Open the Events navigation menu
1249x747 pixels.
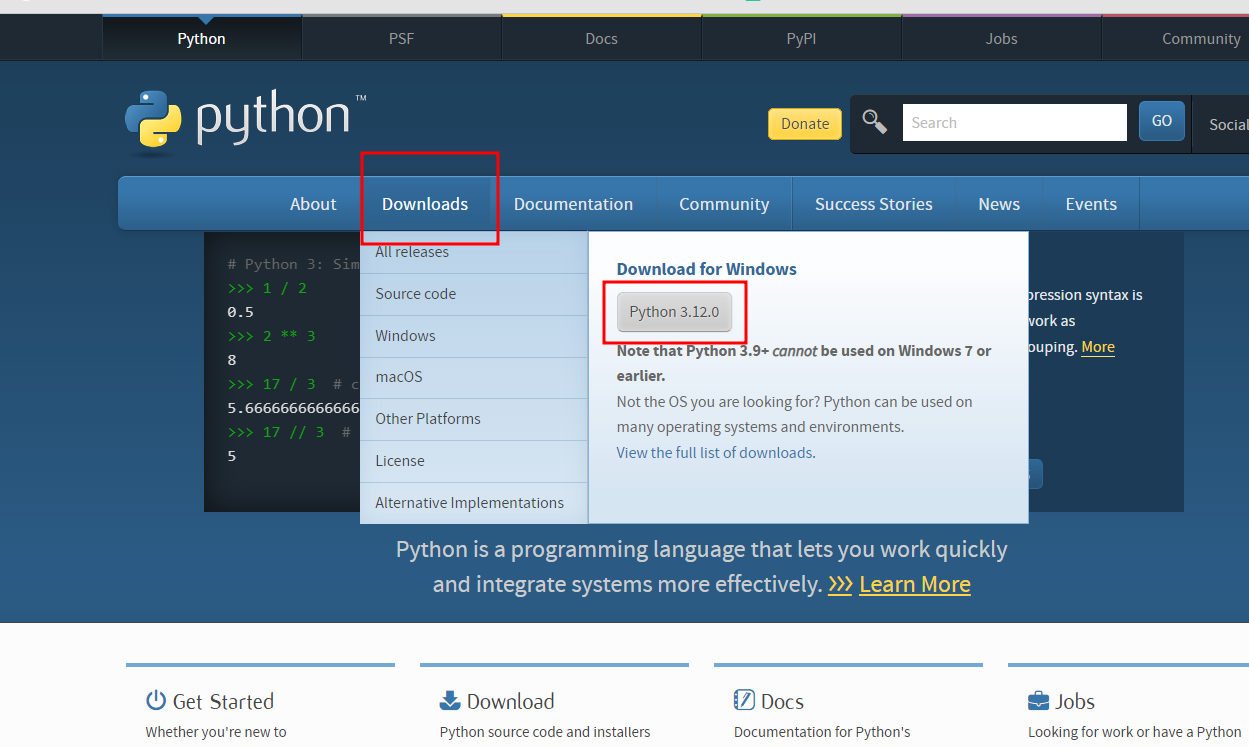point(1091,204)
